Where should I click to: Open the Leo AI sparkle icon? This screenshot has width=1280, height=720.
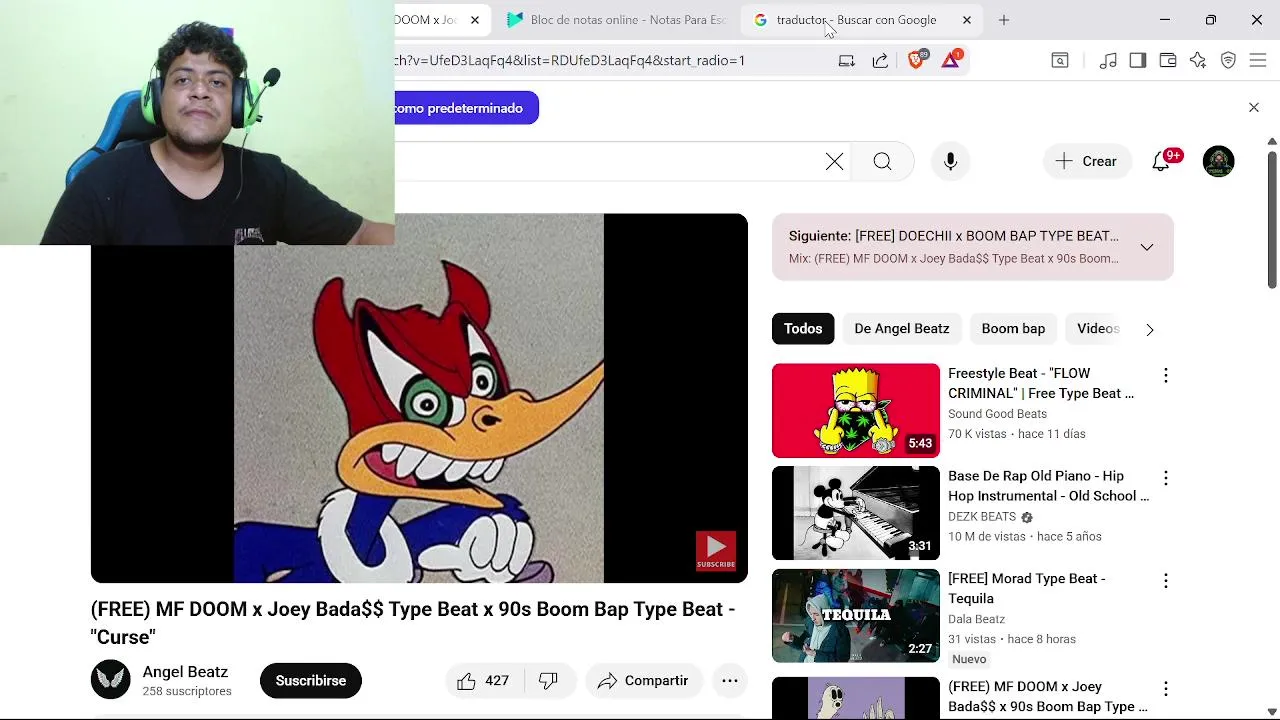tap(1198, 60)
